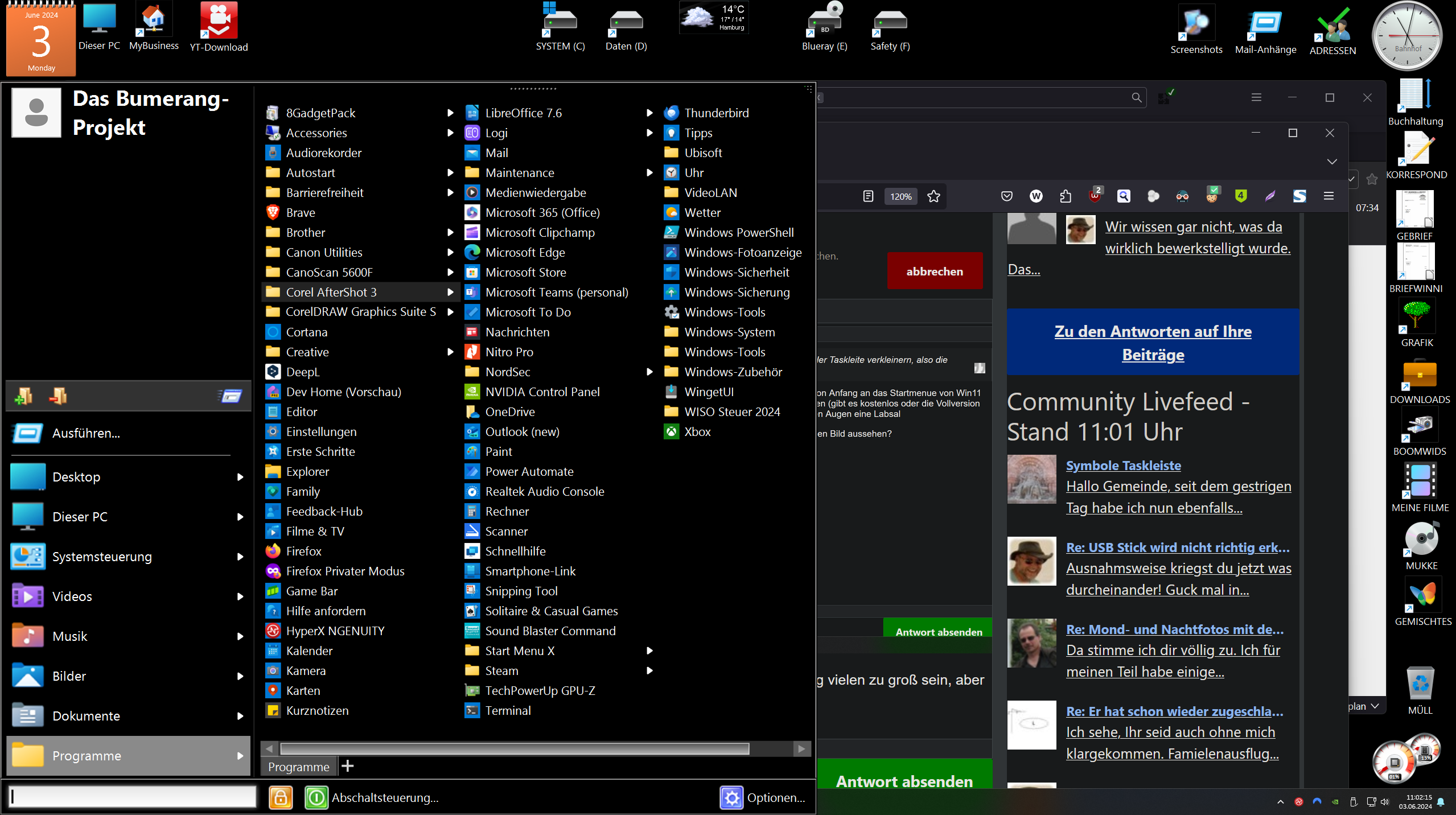Expand the Brother folder submenu

[x=450, y=232]
